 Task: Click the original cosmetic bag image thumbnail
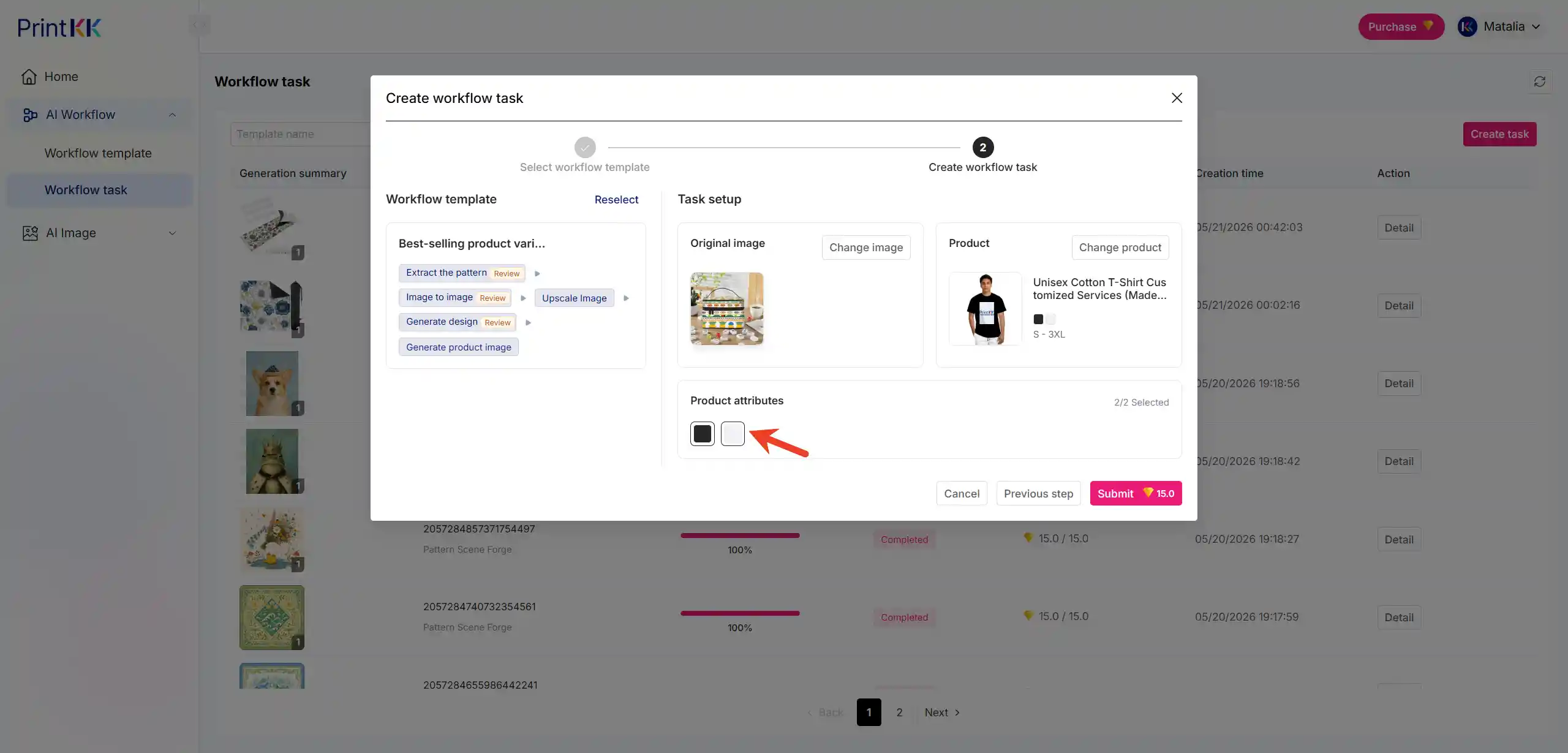pos(727,309)
